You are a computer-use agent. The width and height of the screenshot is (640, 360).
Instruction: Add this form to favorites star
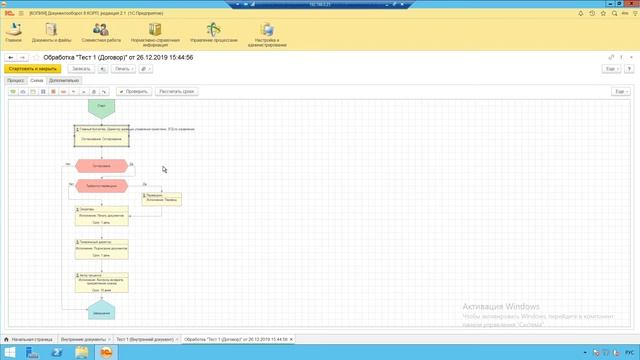36,58
